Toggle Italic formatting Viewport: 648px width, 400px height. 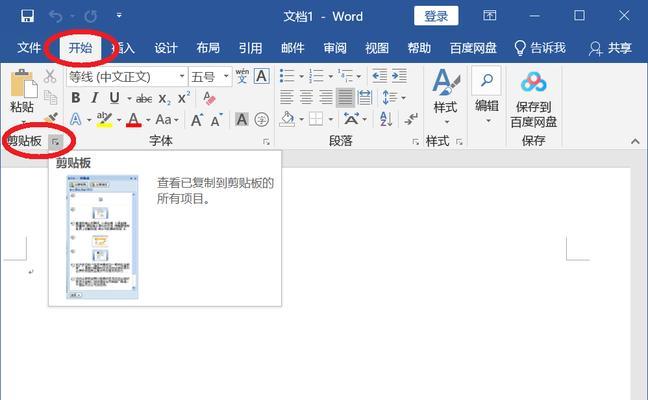point(95,98)
